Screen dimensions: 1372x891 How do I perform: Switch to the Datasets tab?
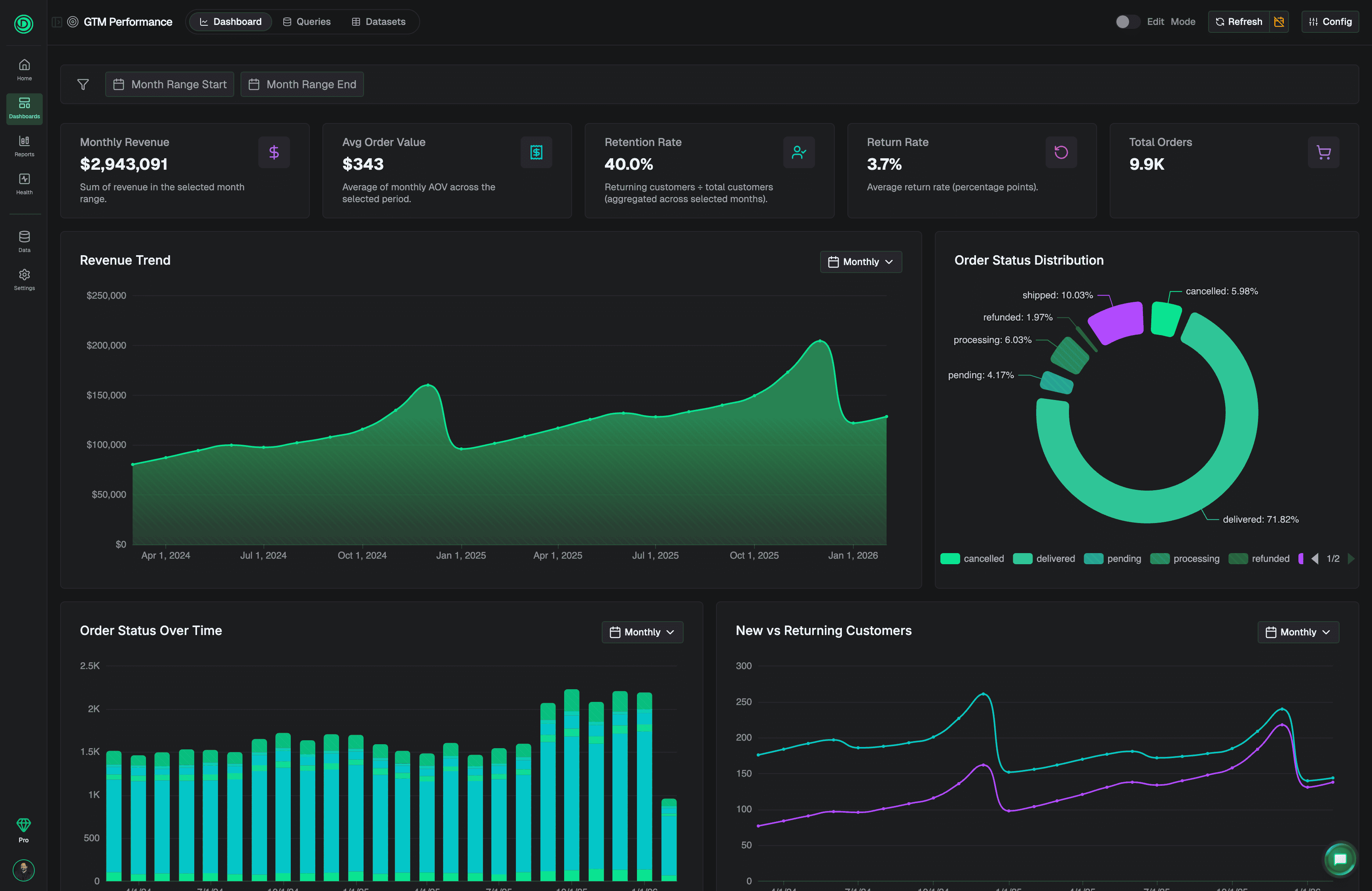[x=379, y=22]
